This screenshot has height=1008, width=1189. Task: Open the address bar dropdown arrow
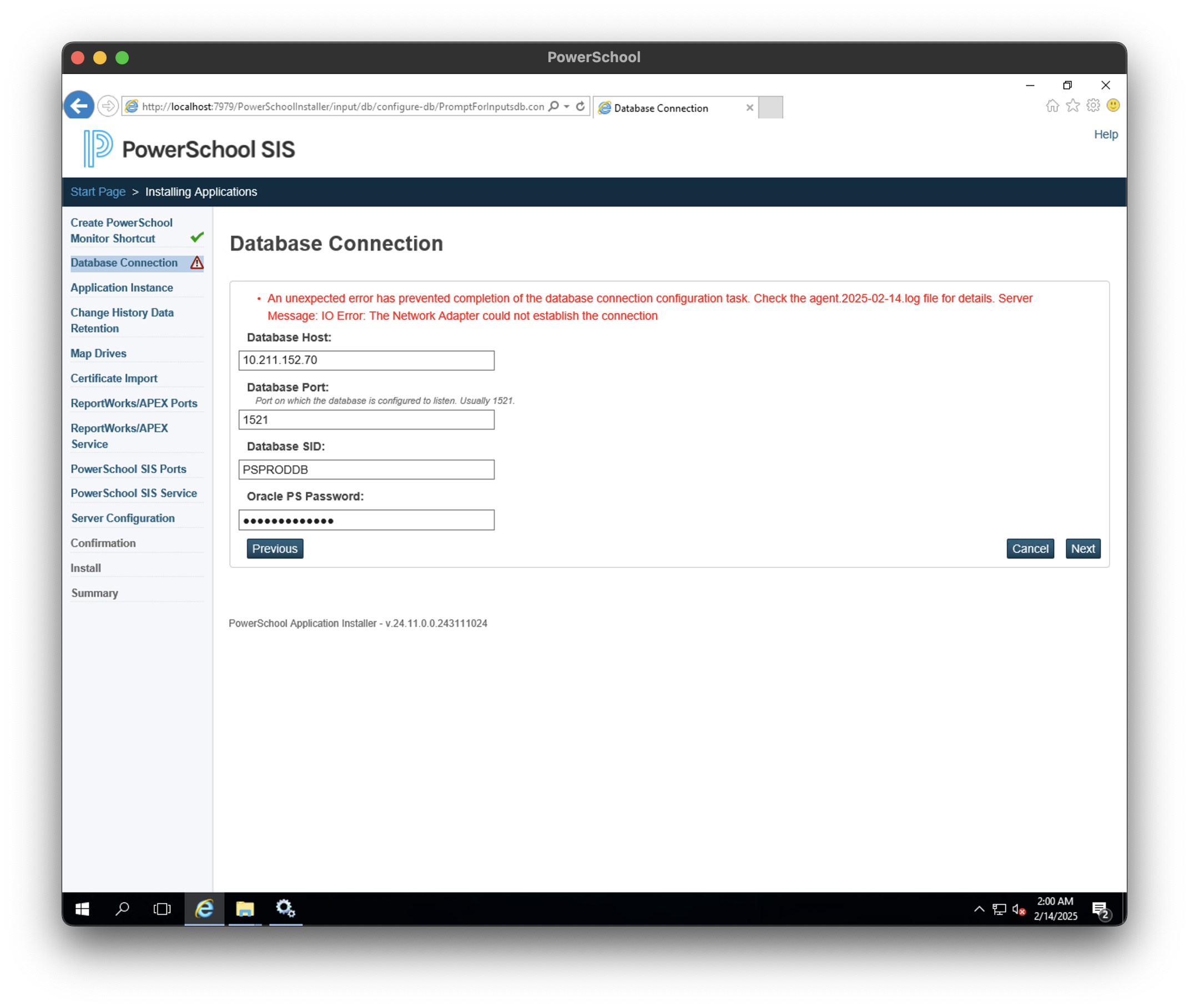pyautogui.click(x=566, y=106)
